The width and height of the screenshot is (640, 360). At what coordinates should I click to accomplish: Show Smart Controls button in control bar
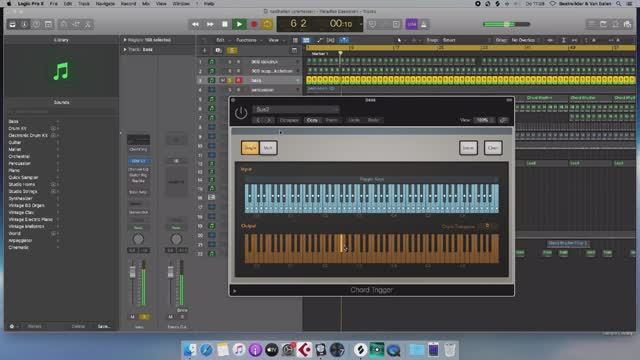click(64, 24)
